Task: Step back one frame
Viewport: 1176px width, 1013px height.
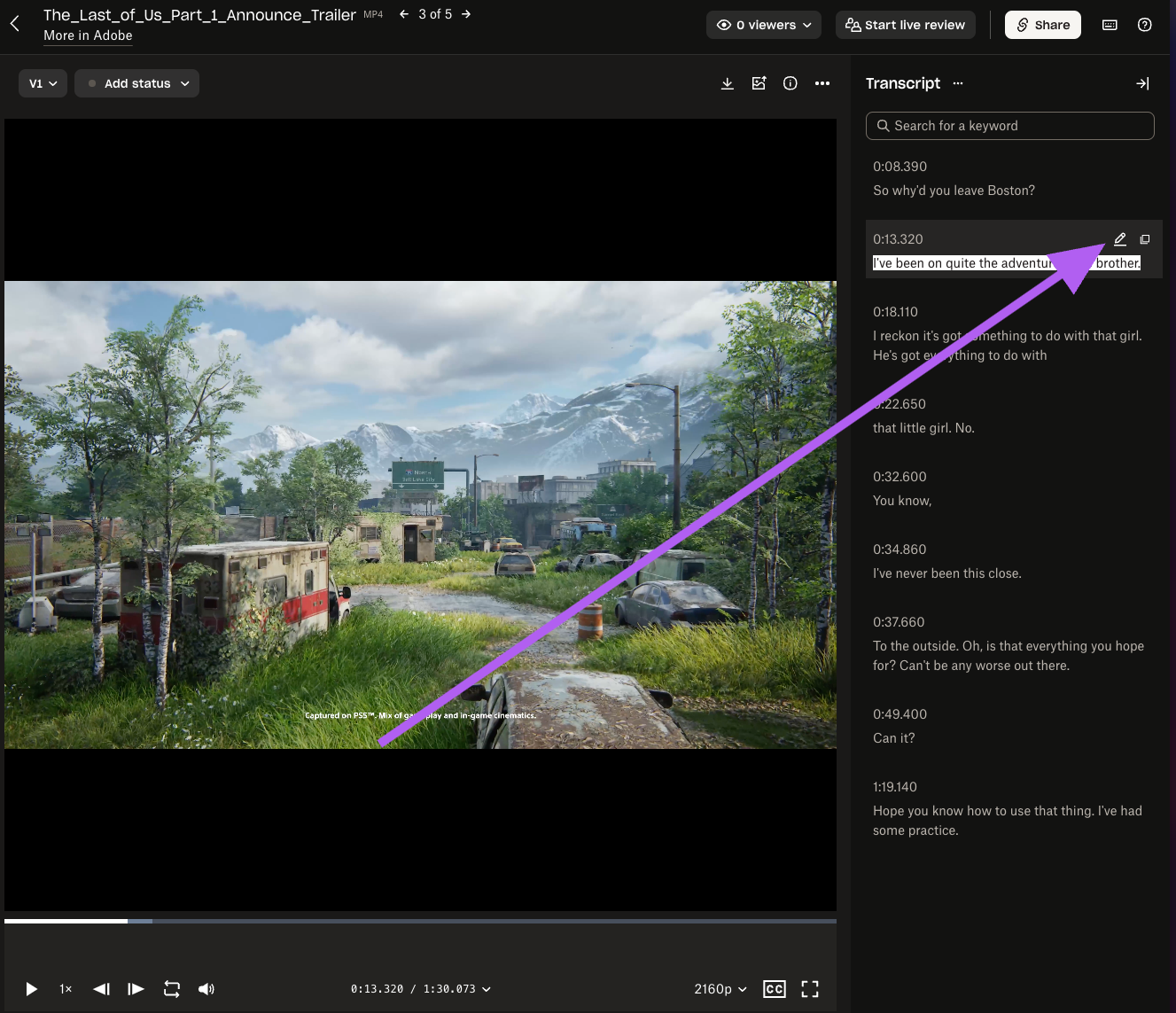Action: click(102, 989)
